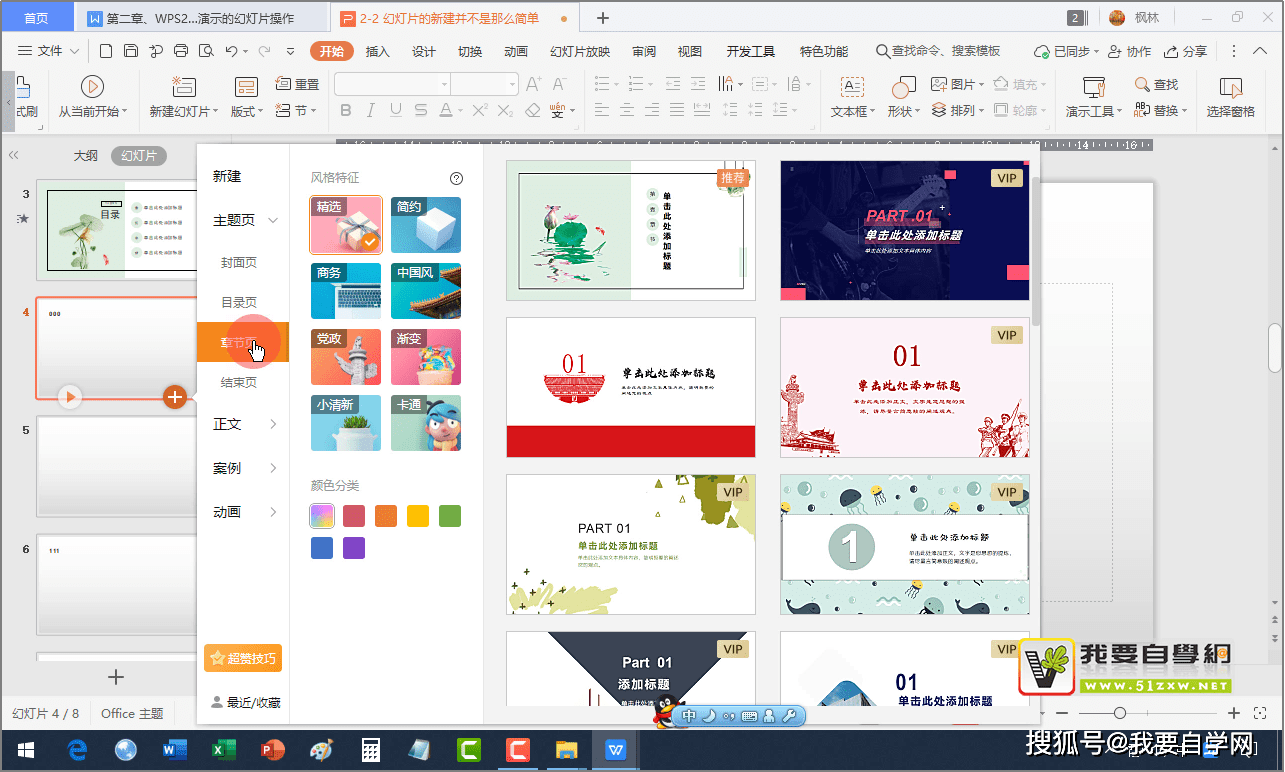Select the 小清新 style filter
Screen dimensions: 1285x772
[x=346, y=423]
